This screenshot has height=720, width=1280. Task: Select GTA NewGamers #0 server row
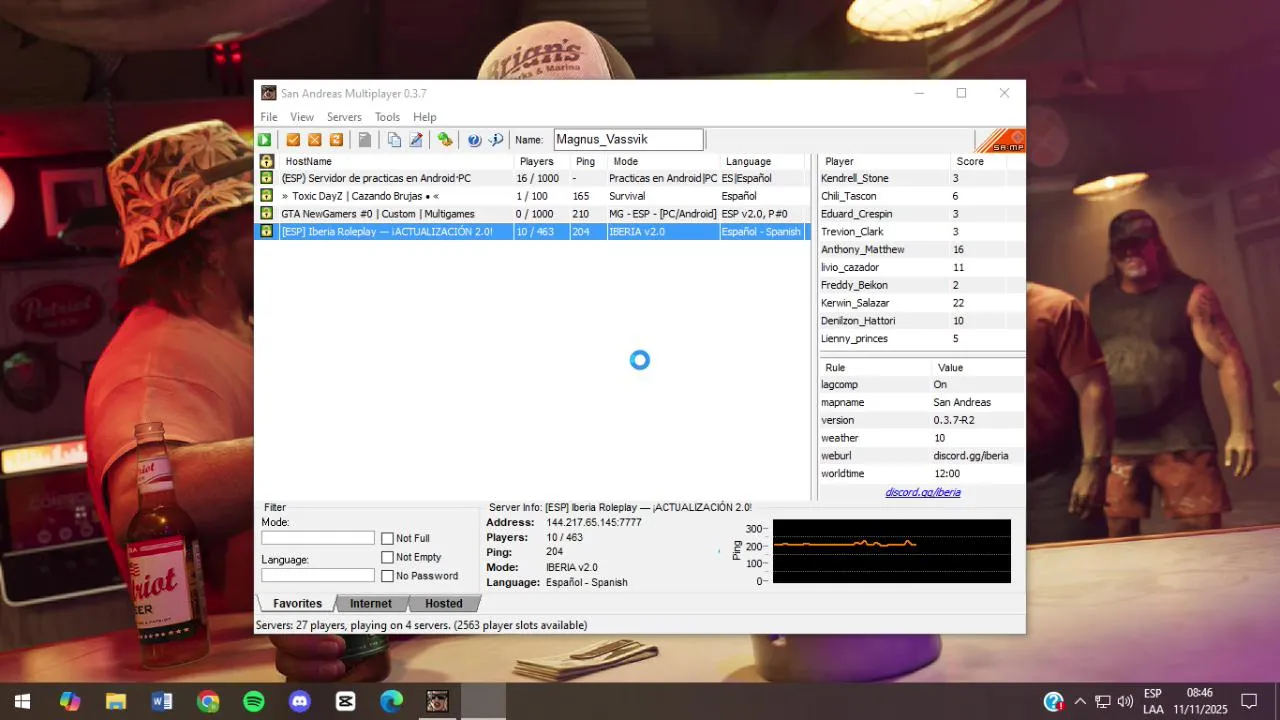532,214
